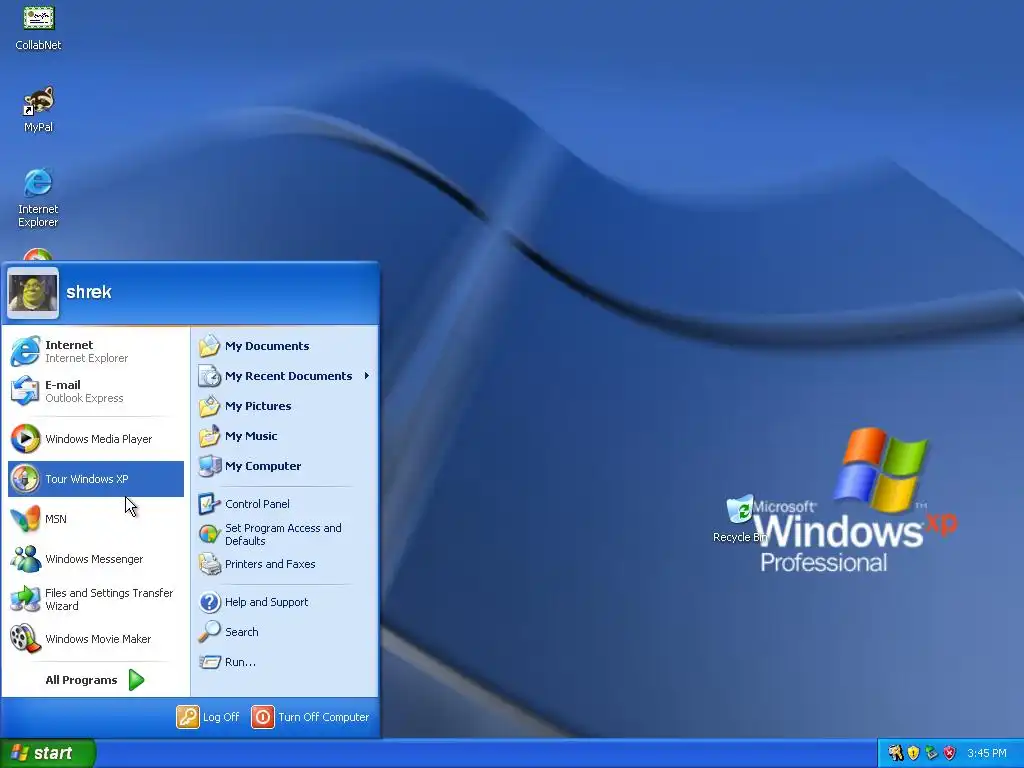Expand the All Programs list

(x=96, y=680)
